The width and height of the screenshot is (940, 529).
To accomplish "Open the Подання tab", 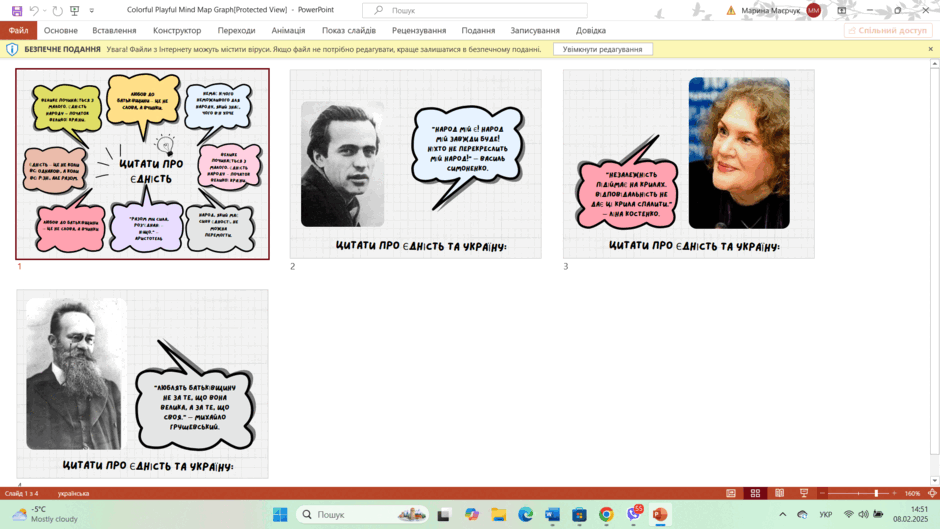I will coord(478,30).
